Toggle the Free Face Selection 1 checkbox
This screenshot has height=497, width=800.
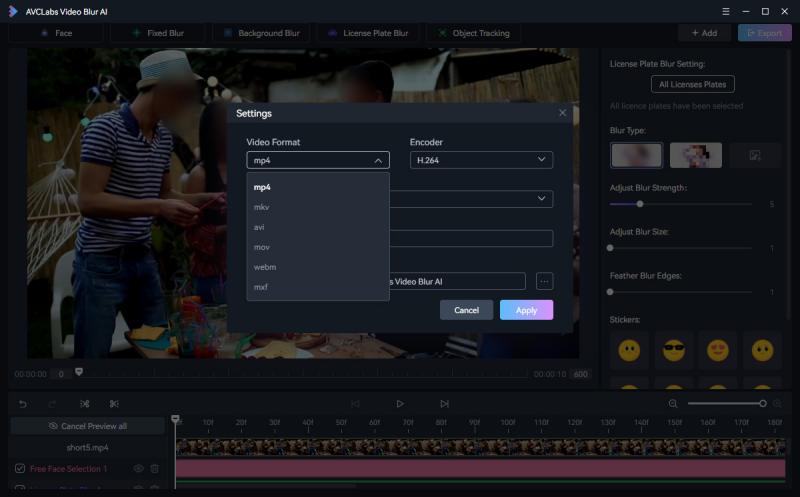[20, 468]
